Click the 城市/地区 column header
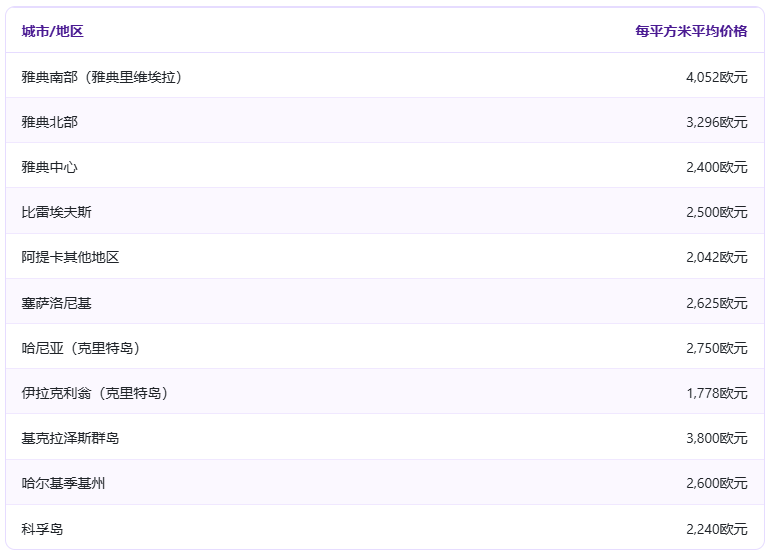 (x=52, y=31)
